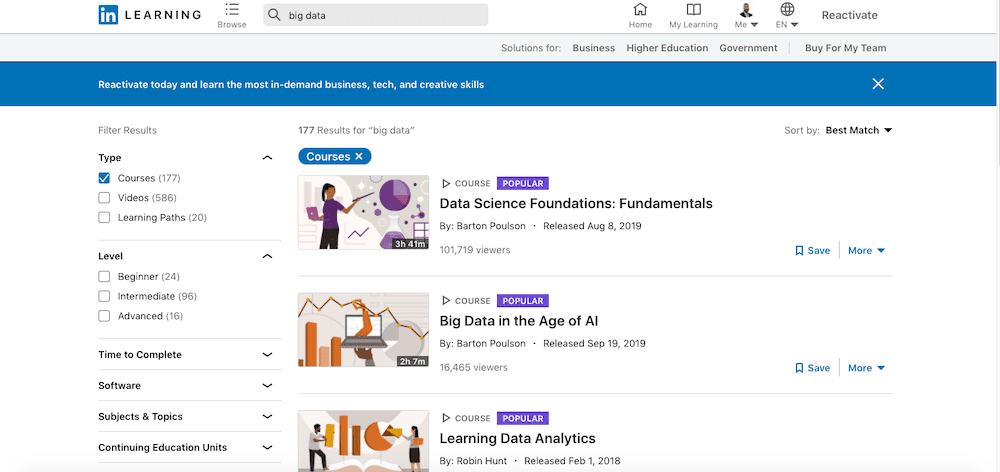The image size is (1000, 472).
Task: Collapse the Level filter section
Action: (x=268, y=256)
